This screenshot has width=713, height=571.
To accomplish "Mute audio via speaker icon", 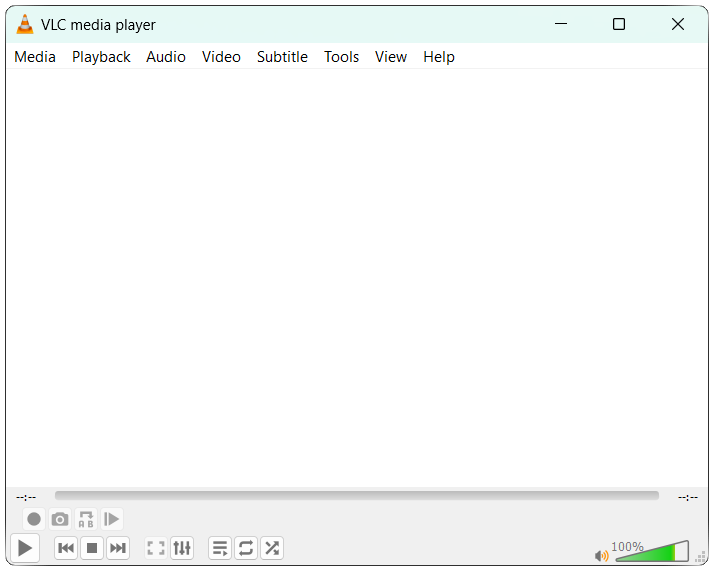I will pyautogui.click(x=602, y=556).
